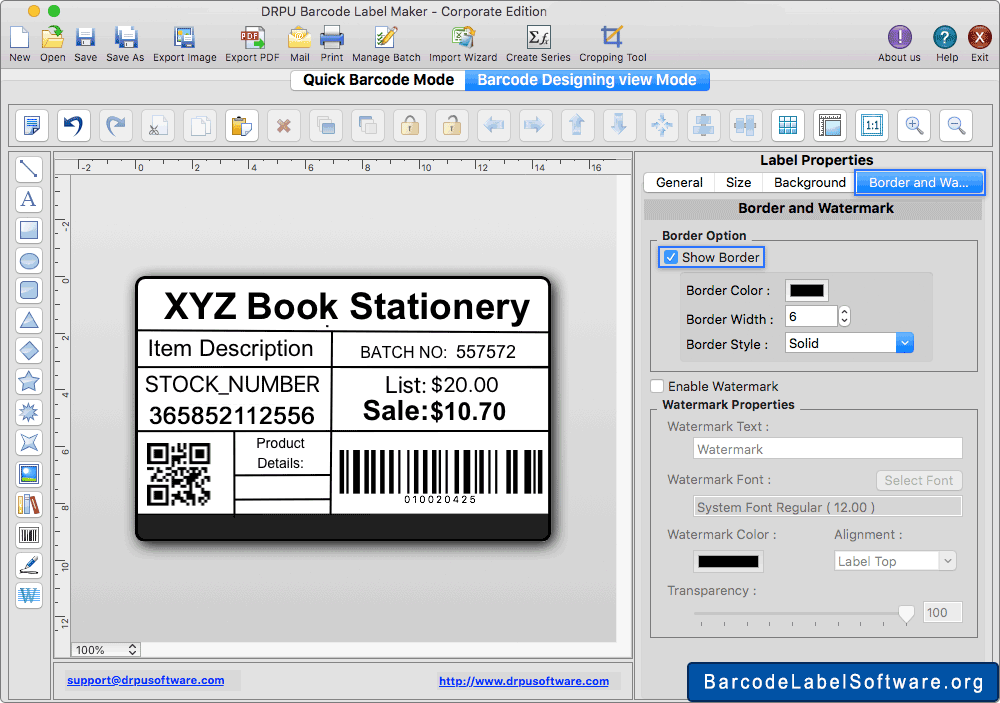Click the 1:1 actual size icon

pos(872,125)
